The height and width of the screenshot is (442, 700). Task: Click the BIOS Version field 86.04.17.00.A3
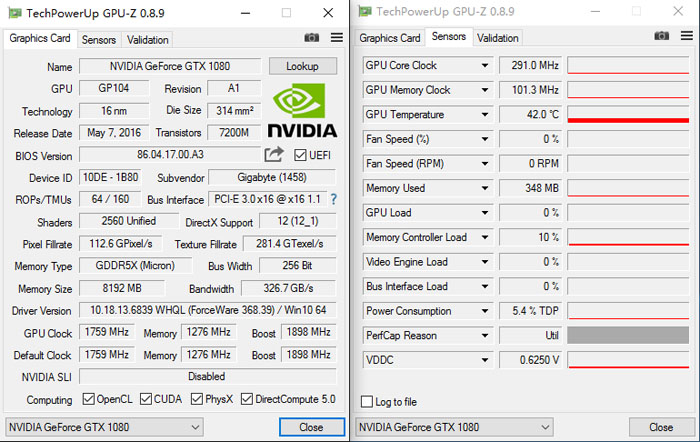(x=170, y=154)
